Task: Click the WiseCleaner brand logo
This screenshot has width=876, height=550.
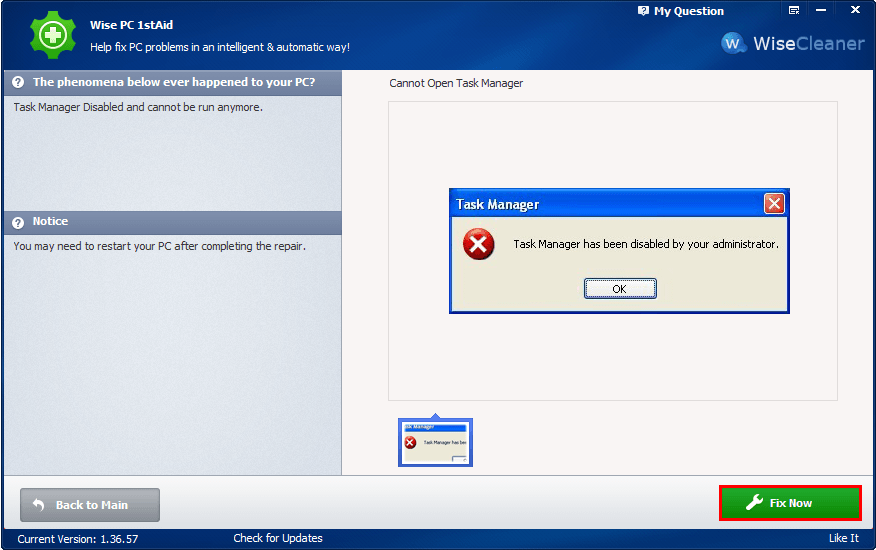Action: (x=791, y=44)
